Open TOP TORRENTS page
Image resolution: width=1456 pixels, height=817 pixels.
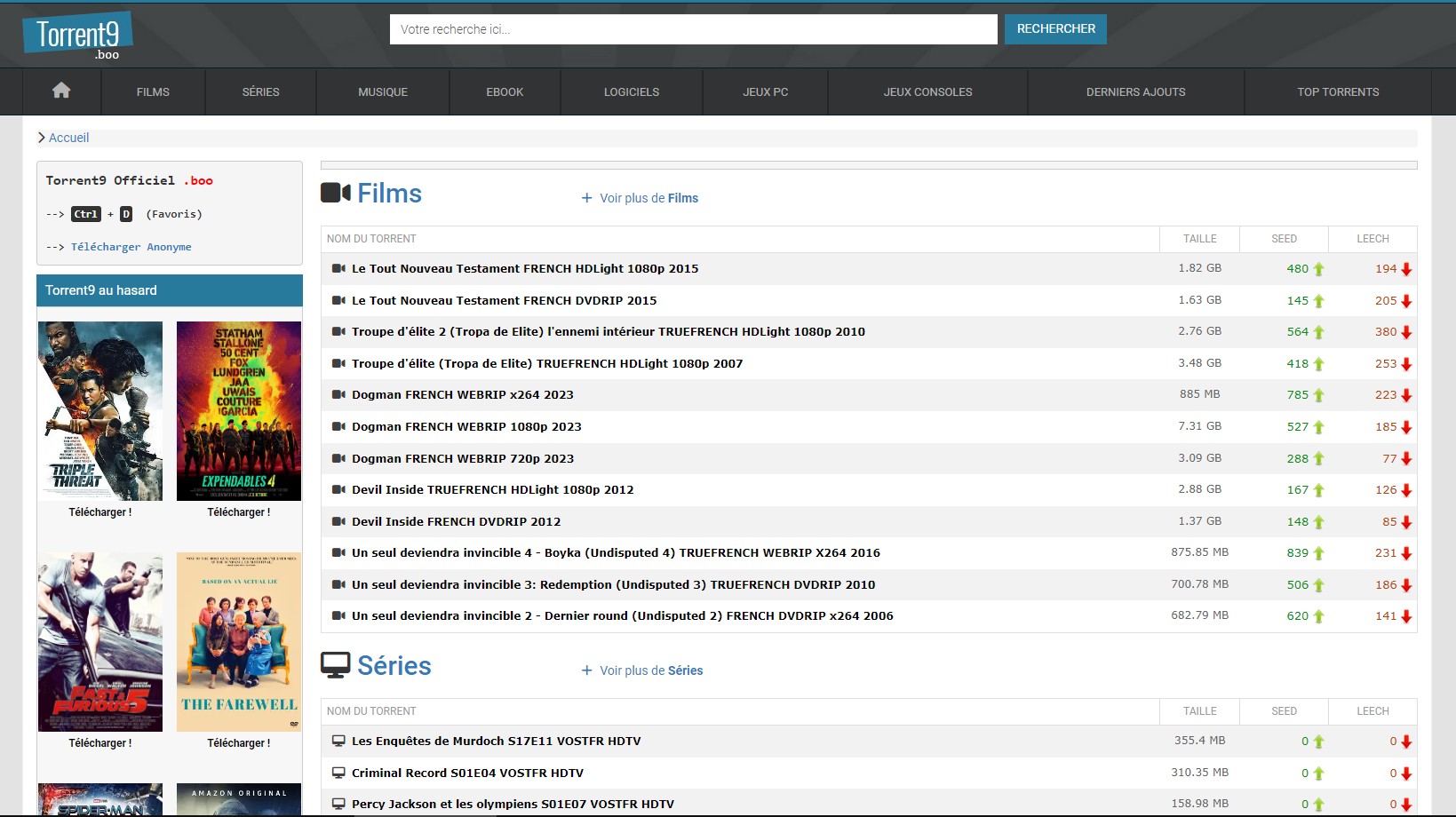[x=1338, y=91]
